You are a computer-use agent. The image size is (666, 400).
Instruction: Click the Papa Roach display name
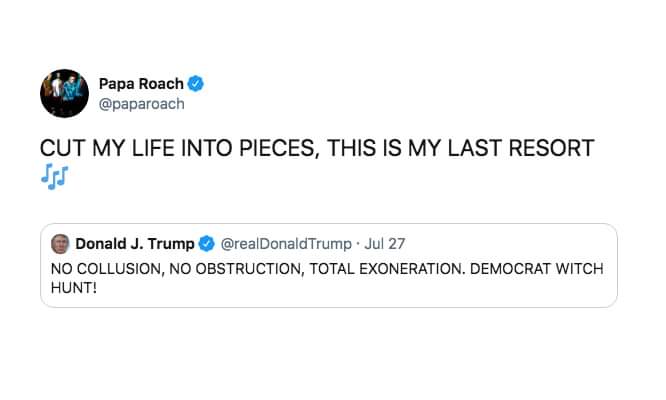[x=141, y=83]
